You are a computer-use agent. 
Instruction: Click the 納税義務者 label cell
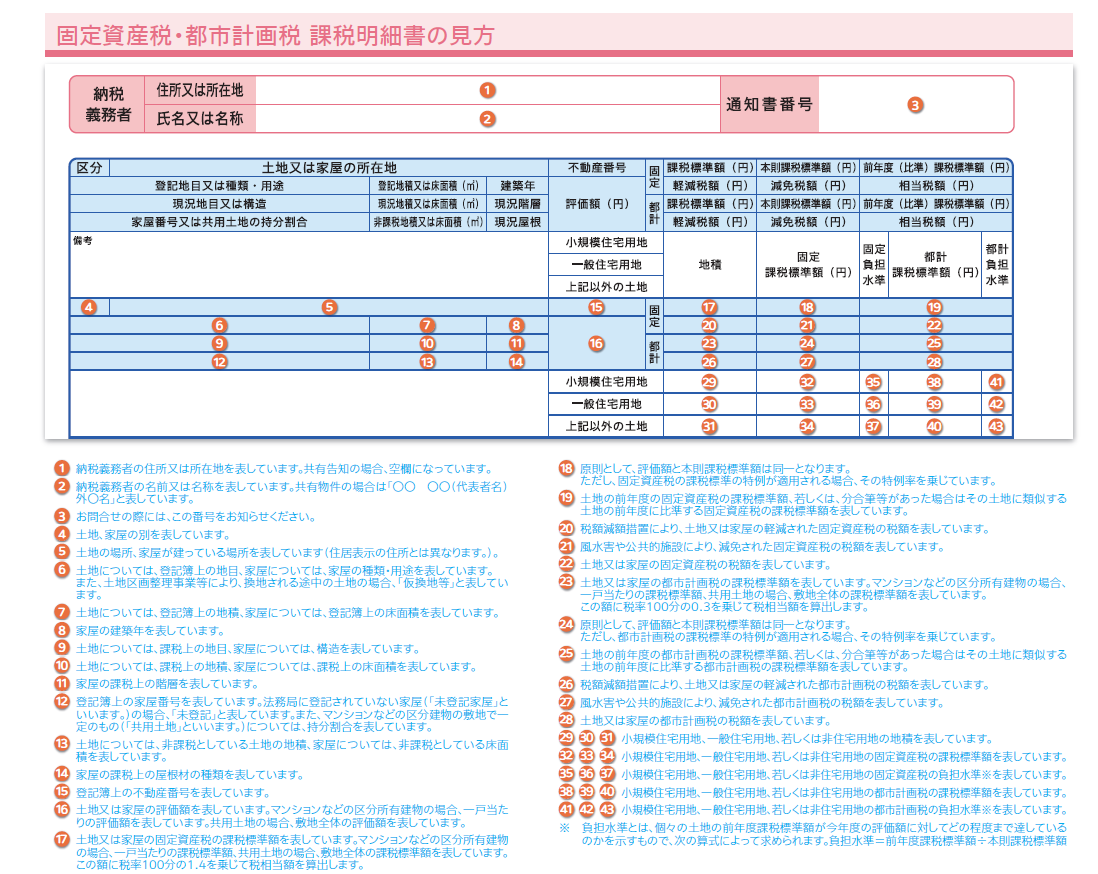pos(108,104)
